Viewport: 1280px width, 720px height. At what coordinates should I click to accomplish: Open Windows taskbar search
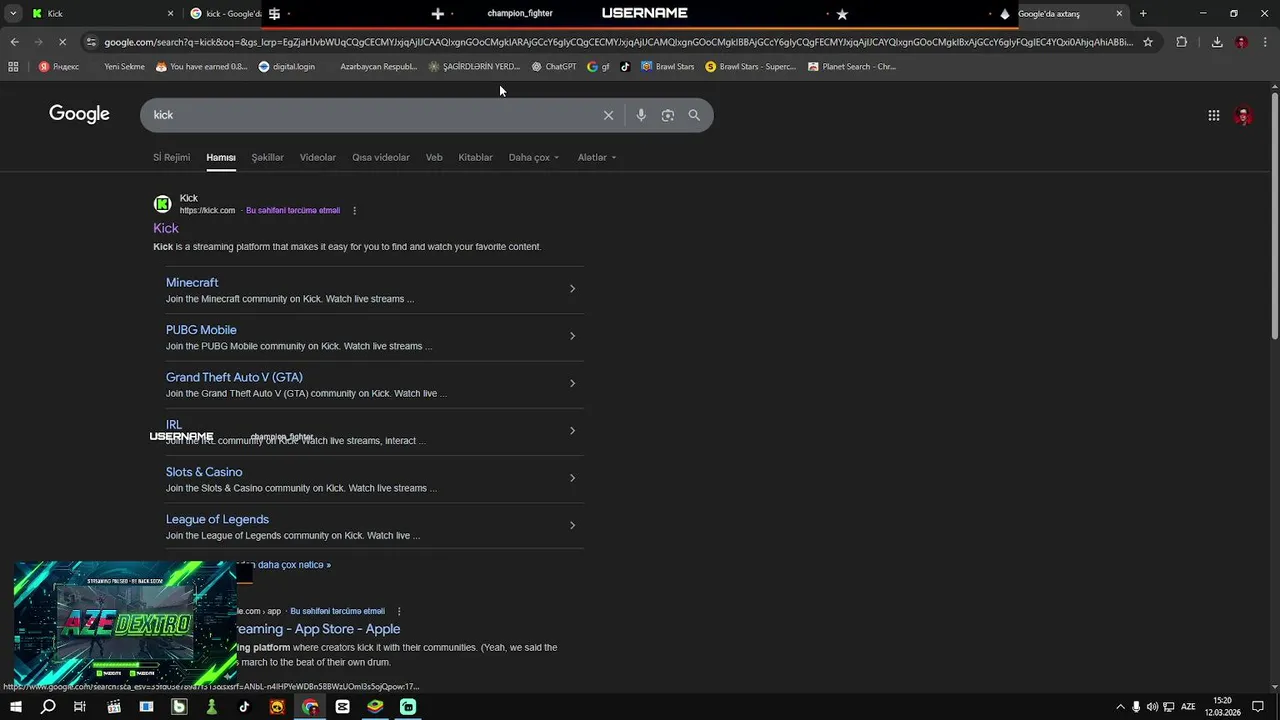[x=48, y=707]
